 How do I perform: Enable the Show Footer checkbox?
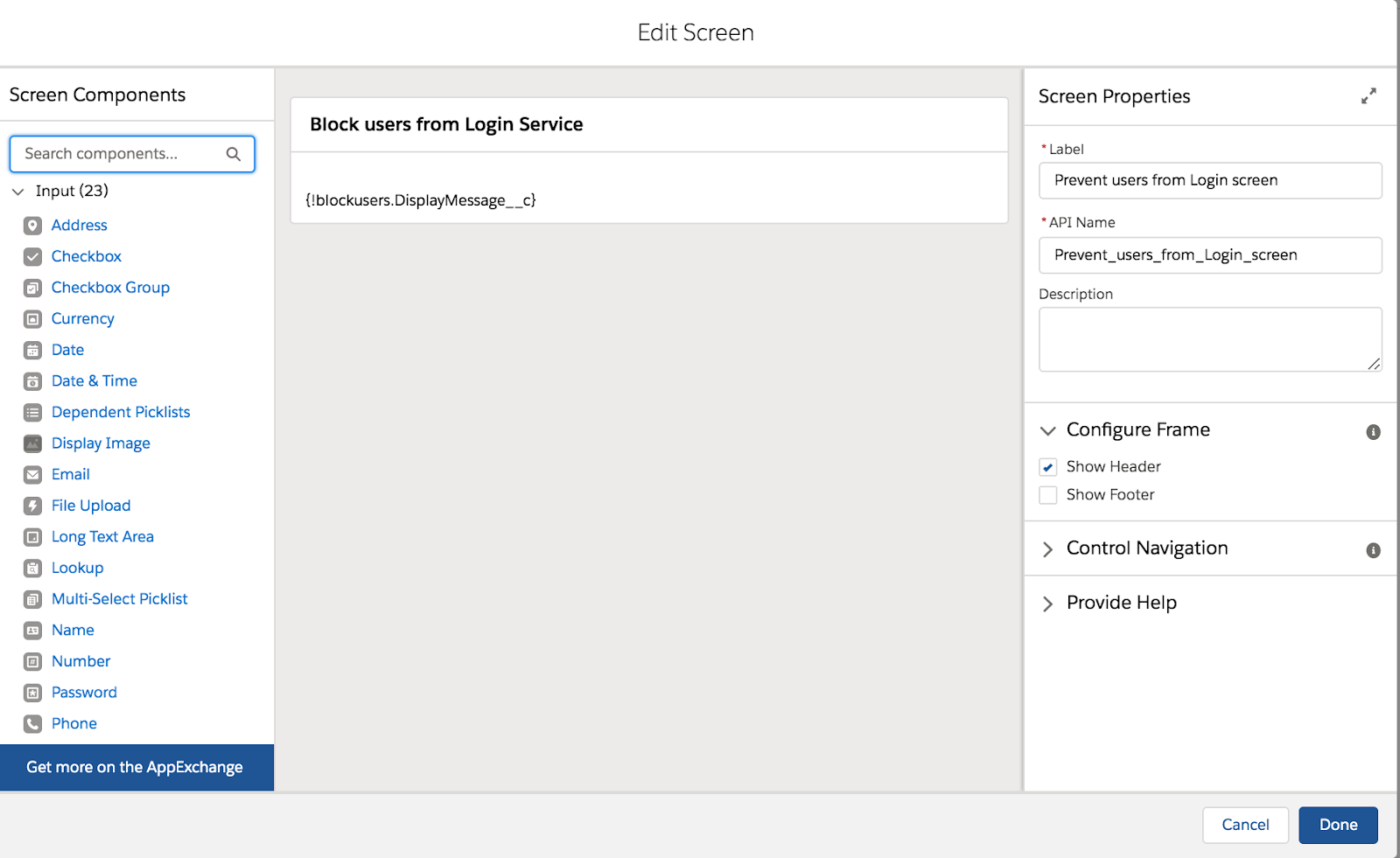pyautogui.click(x=1048, y=495)
